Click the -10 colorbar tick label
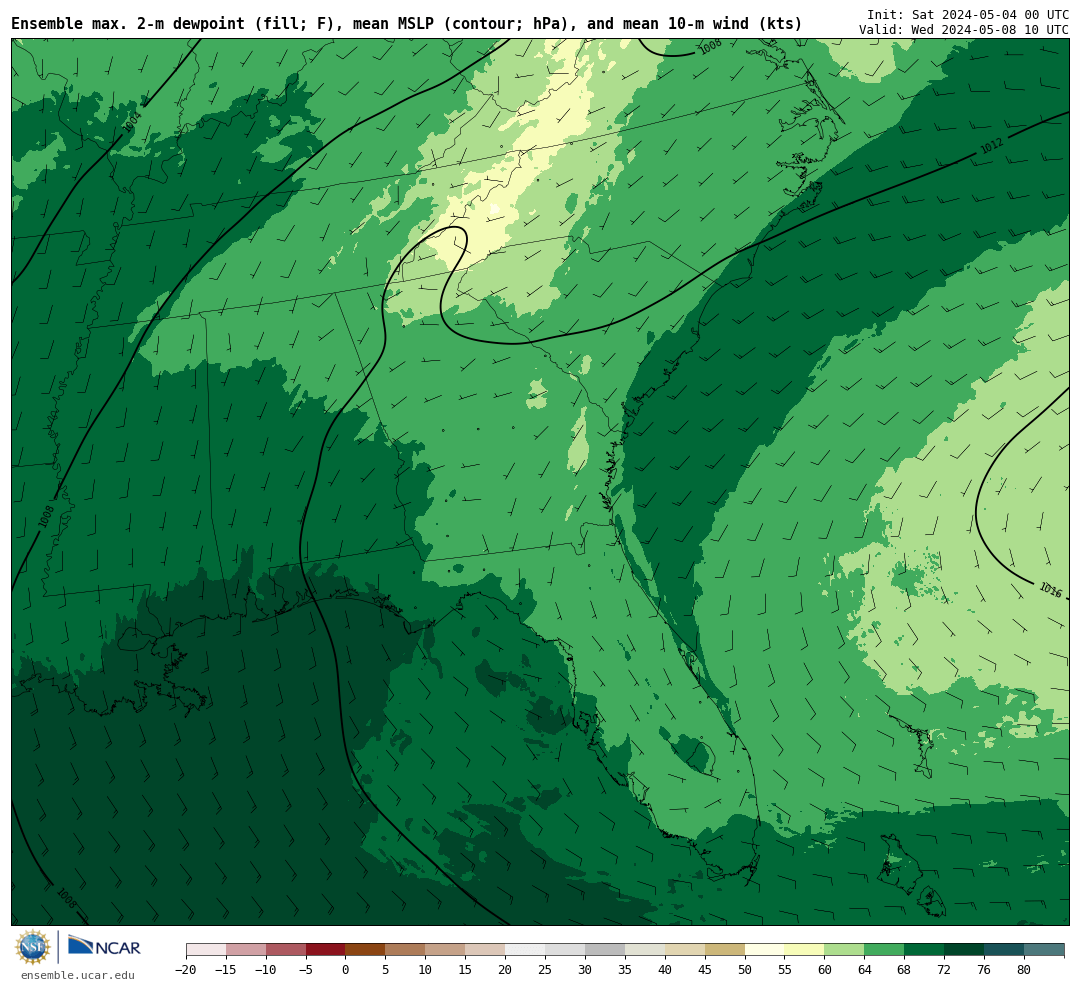 click(x=266, y=969)
